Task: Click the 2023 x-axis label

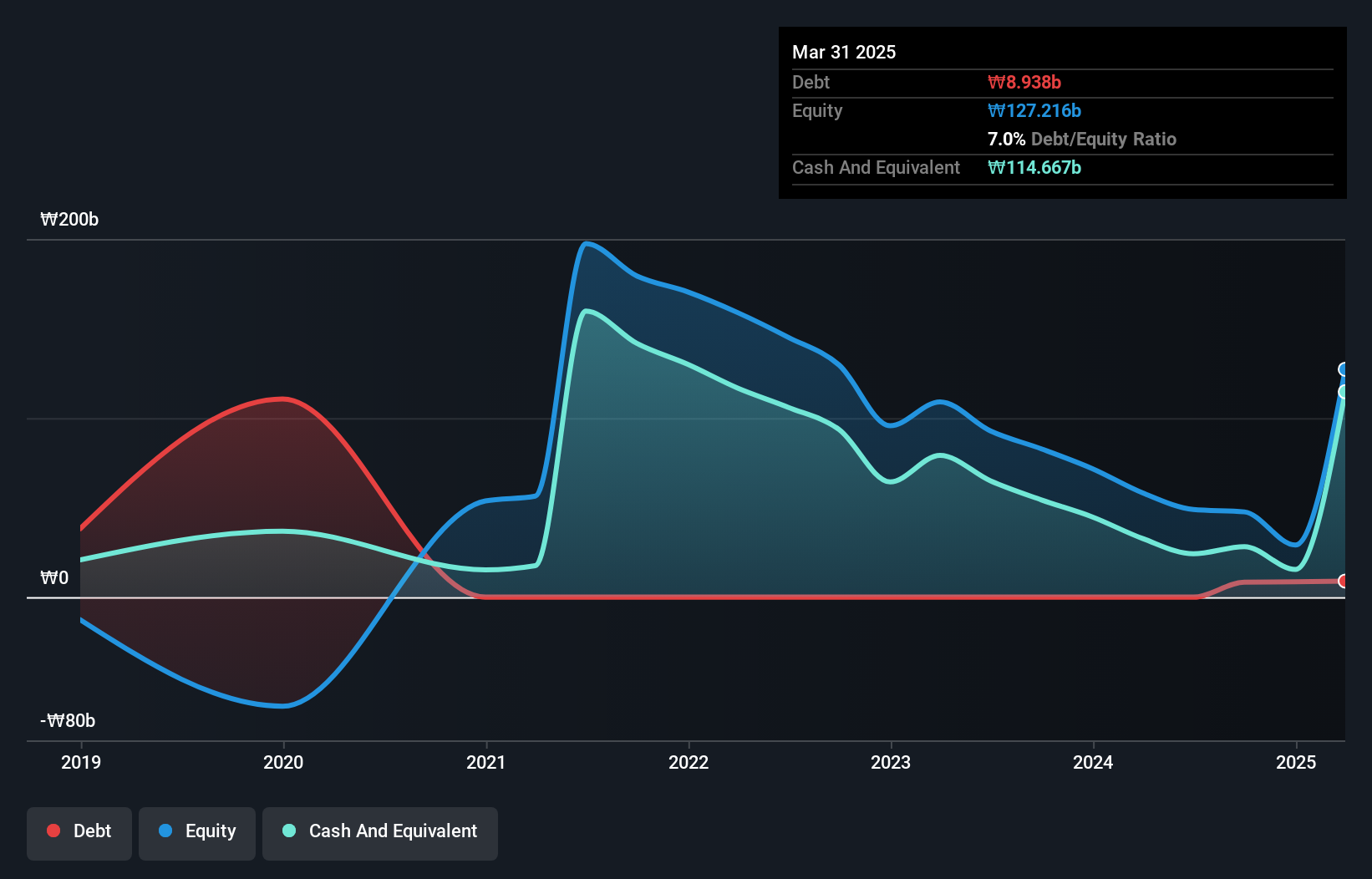Action: [891, 762]
